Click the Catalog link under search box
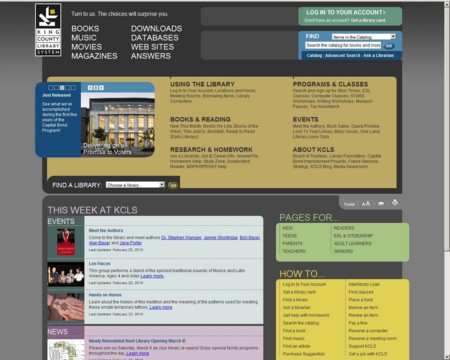 click(314, 55)
